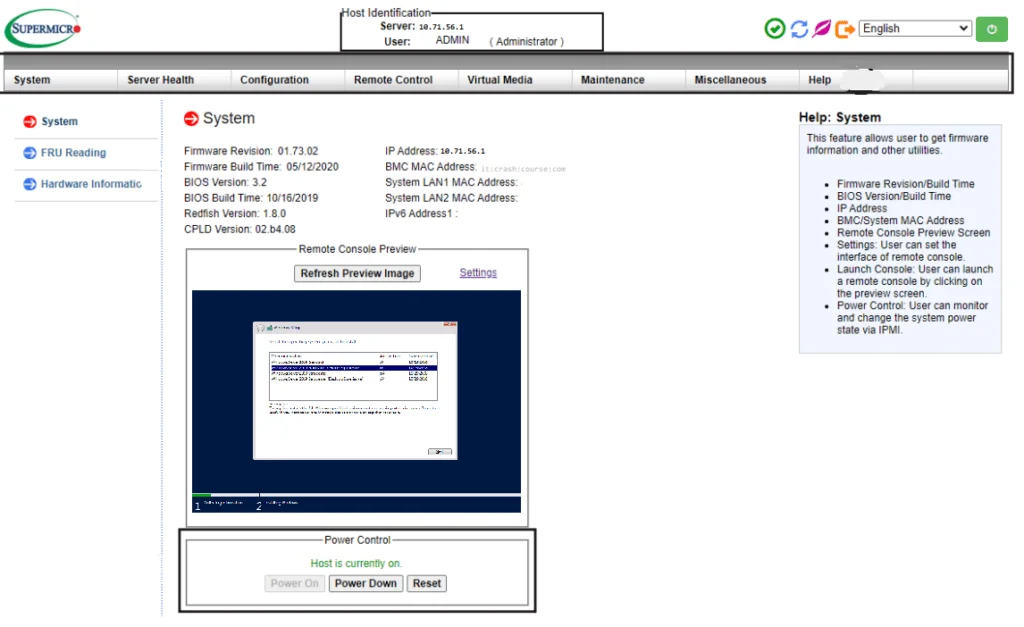Click the green checkmark status icon

[x=775, y=29]
